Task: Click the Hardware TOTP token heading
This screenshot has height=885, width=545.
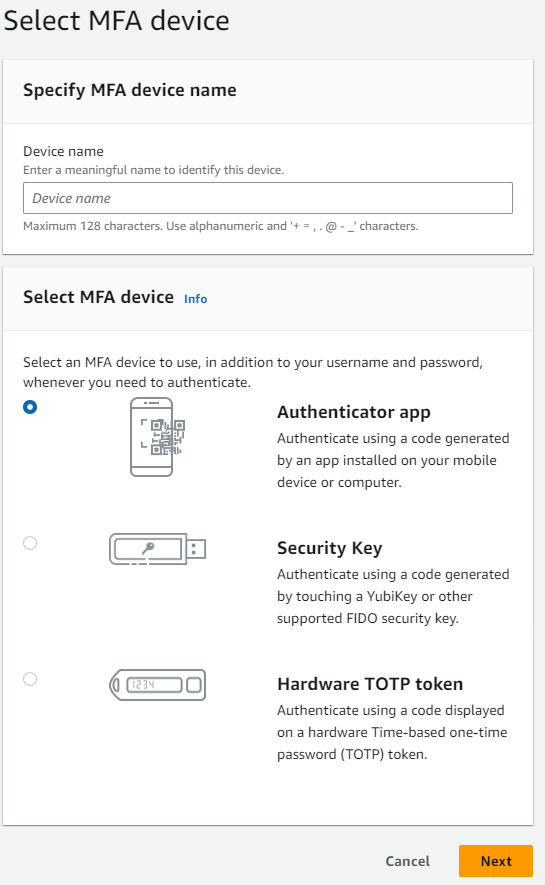Action: 370,684
